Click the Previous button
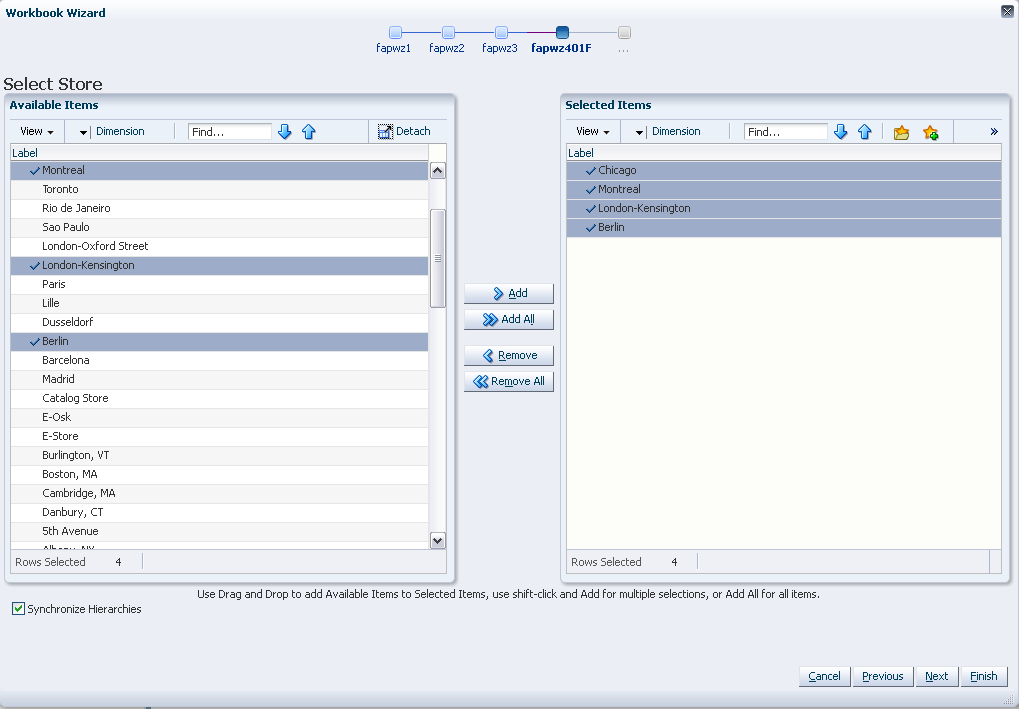1019x709 pixels. click(883, 677)
